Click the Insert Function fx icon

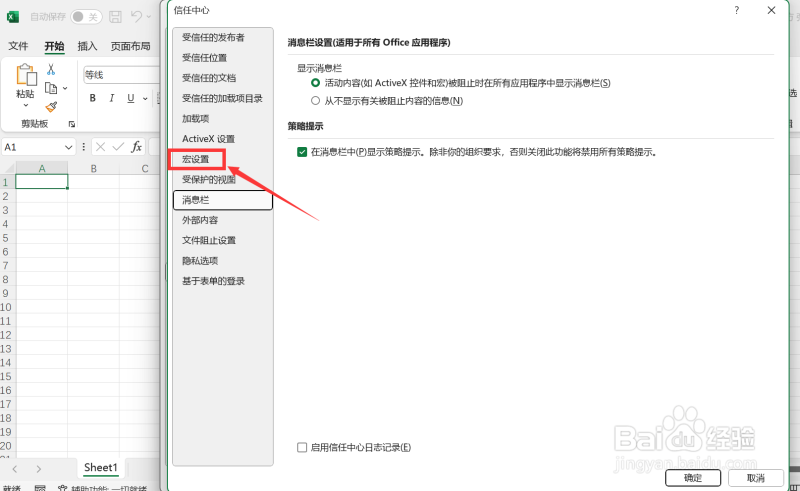[136, 147]
